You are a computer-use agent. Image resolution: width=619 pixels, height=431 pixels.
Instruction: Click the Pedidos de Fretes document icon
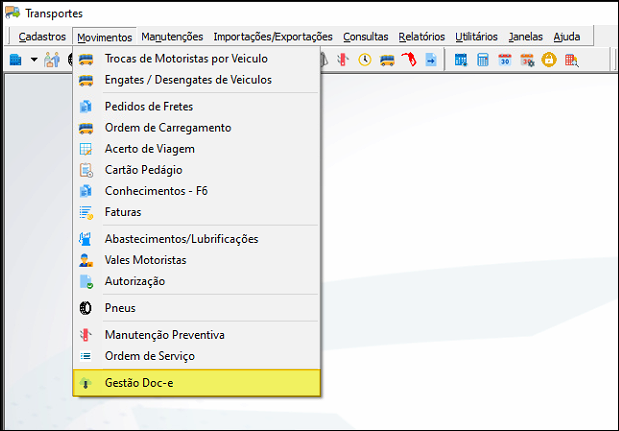coord(86,107)
